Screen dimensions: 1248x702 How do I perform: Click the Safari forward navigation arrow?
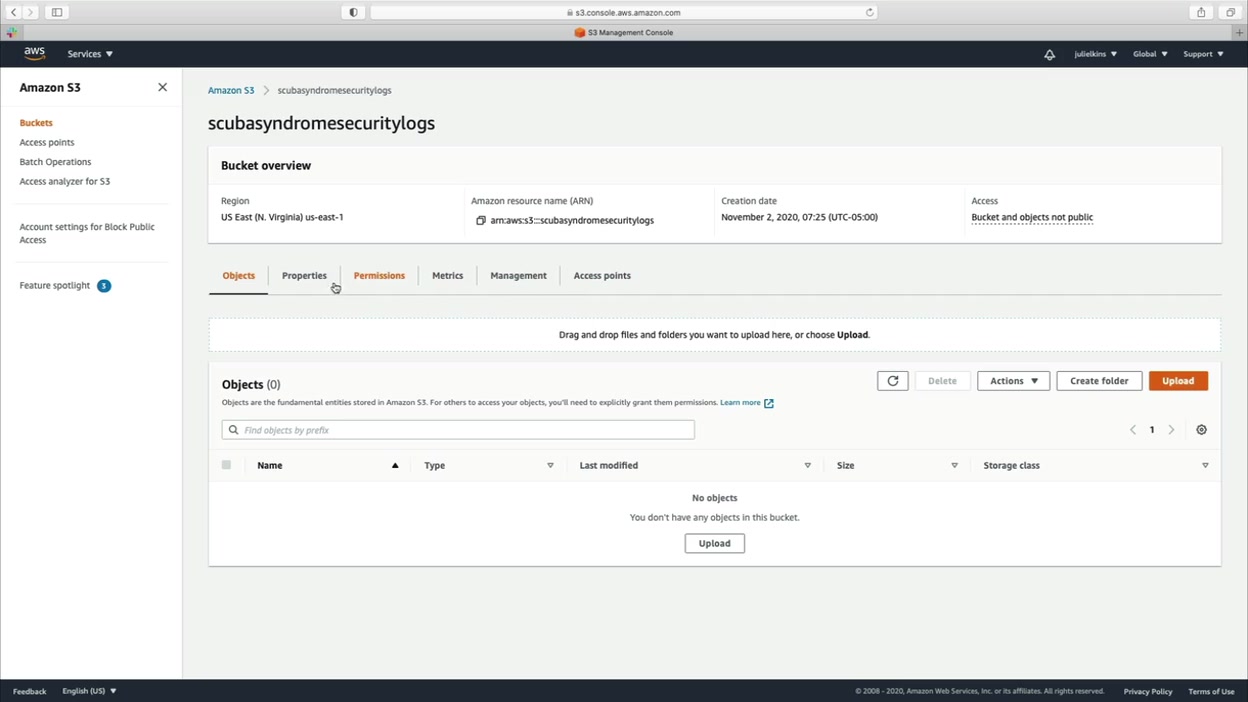tap(30, 12)
